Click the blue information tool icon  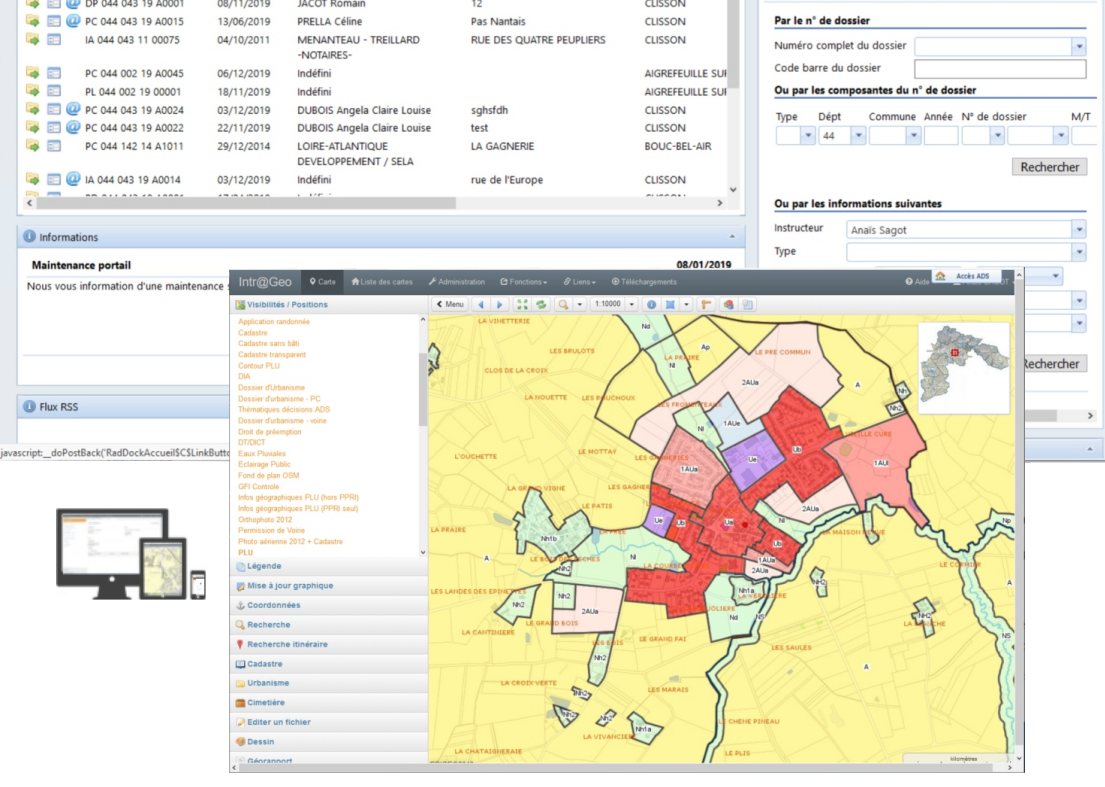(x=651, y=304)
